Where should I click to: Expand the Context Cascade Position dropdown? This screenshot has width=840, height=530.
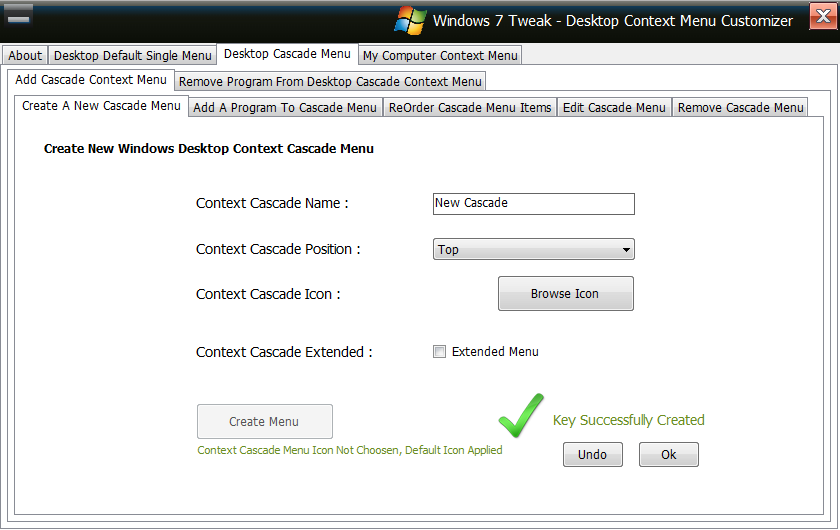[534, 249]
